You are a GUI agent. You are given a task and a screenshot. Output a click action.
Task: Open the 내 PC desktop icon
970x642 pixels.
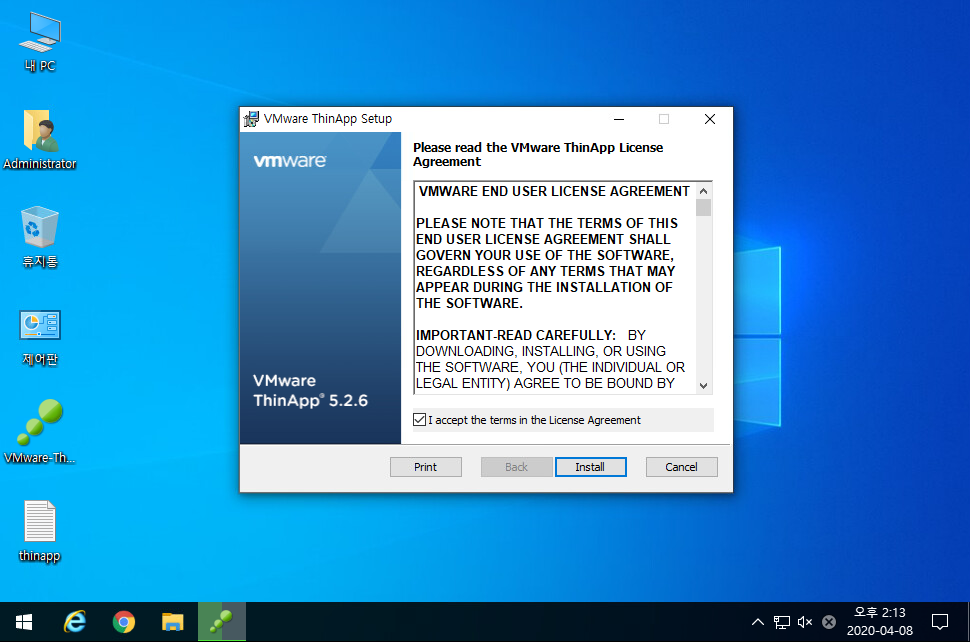(x=40, y=41)
